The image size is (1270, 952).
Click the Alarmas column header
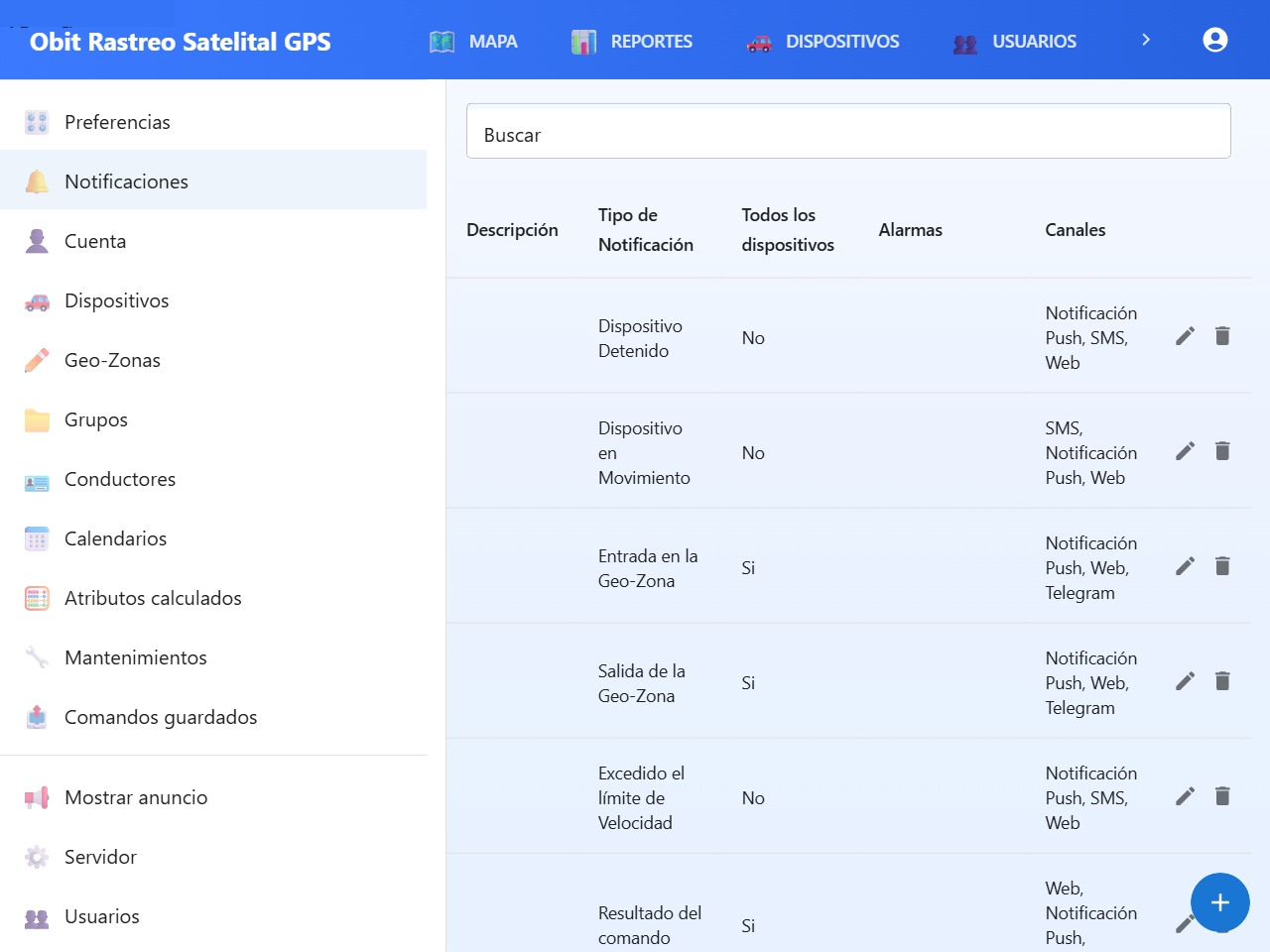911,230
